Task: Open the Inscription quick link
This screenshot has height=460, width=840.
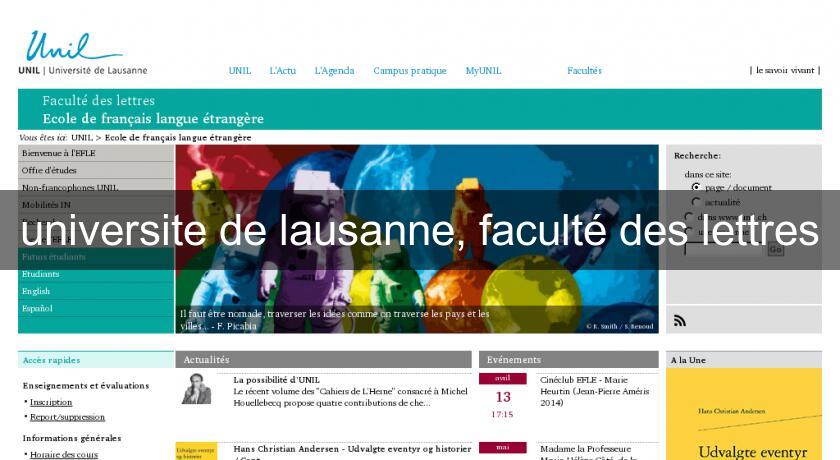Action: tap(51, 402)
